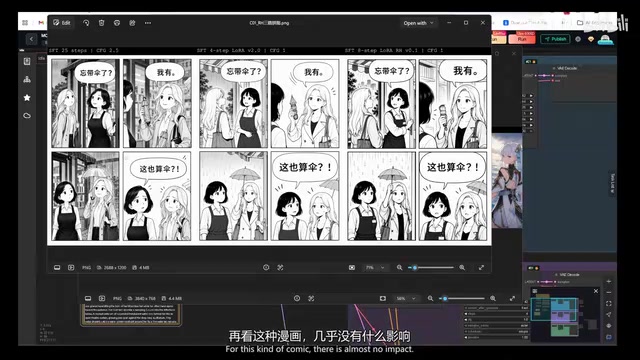Zoom out in the front photo viewer
This screenshot has height=360, width=640.
click(x=400, y=267)
